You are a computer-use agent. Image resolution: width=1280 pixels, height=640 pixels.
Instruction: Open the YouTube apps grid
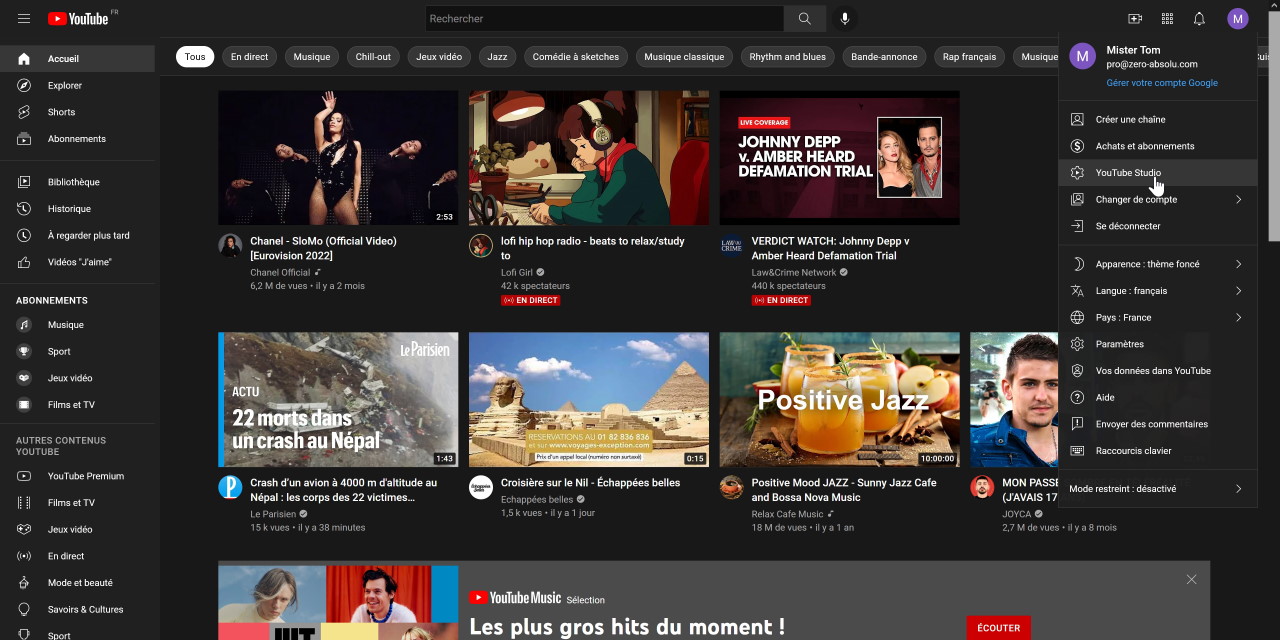click(x=1167, y=19)
